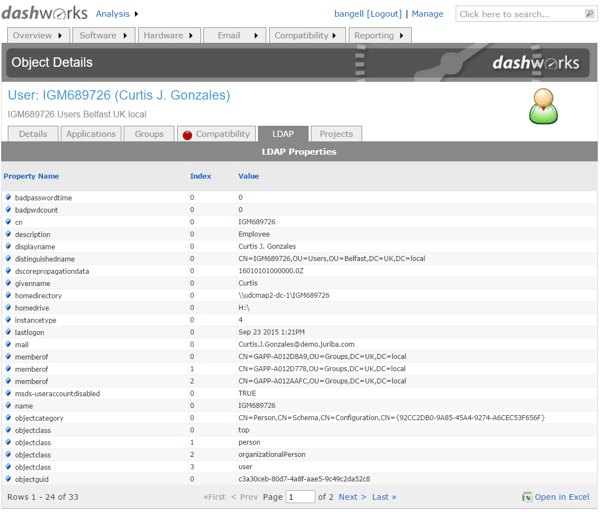600x512 pixels.
Task: Go to Next page of results
Action: (352, 497)
